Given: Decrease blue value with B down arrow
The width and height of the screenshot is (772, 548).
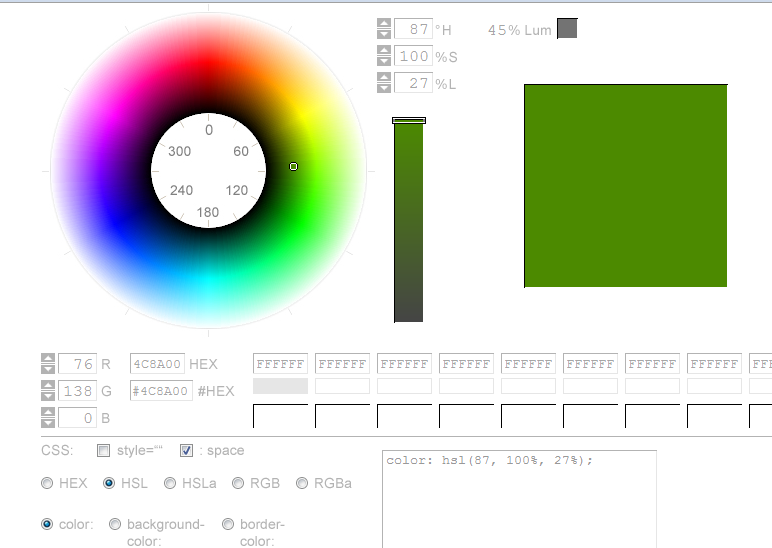Looking at the screenshot, I should pos(48,422).
